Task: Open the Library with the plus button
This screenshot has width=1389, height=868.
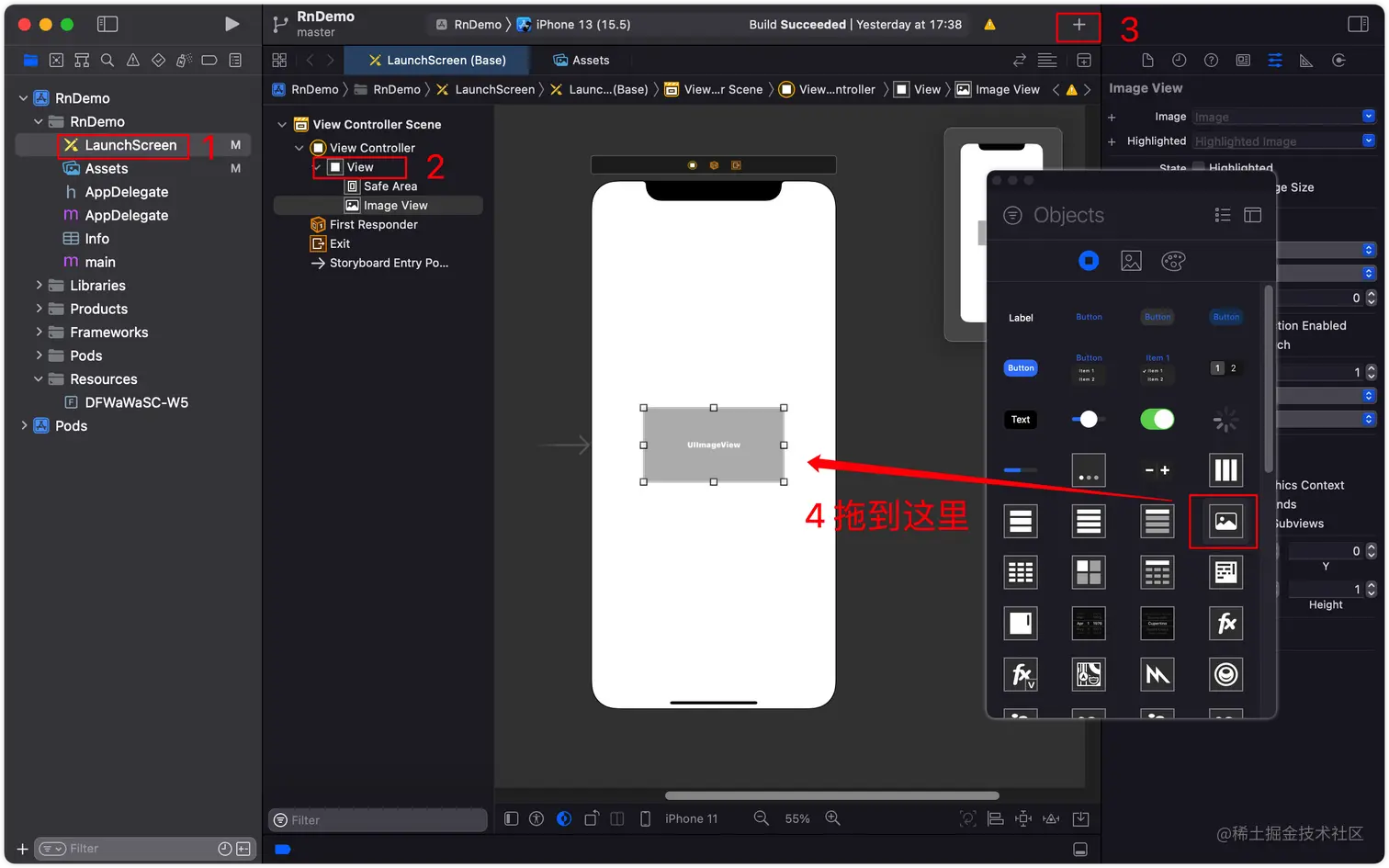Action: coord(1078,25)
